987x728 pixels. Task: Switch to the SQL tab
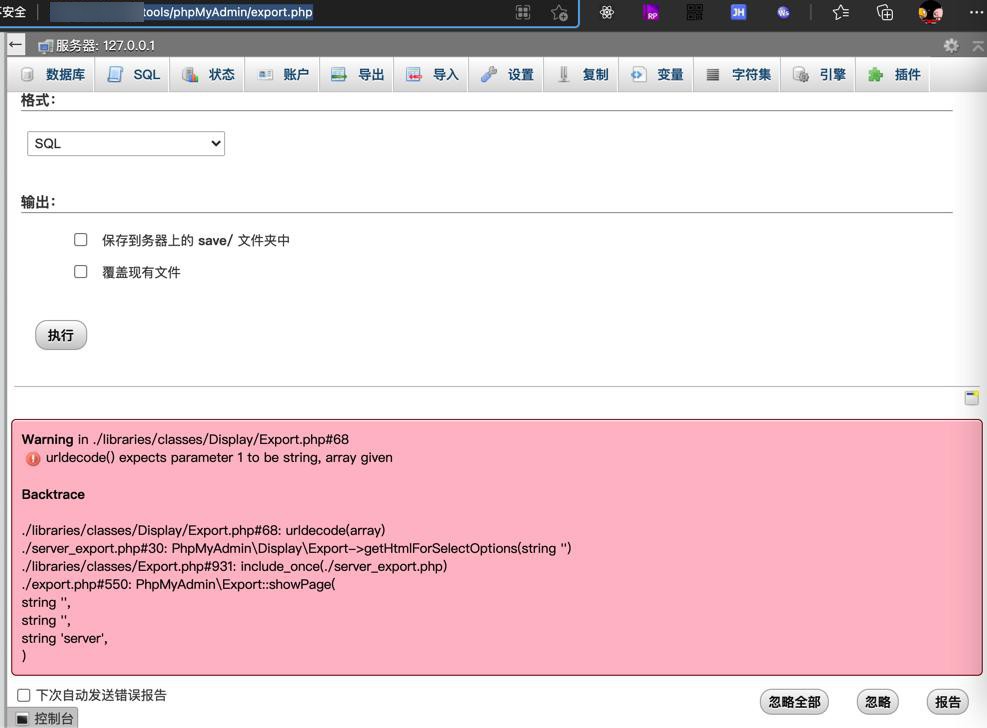[x=133, y=74]
